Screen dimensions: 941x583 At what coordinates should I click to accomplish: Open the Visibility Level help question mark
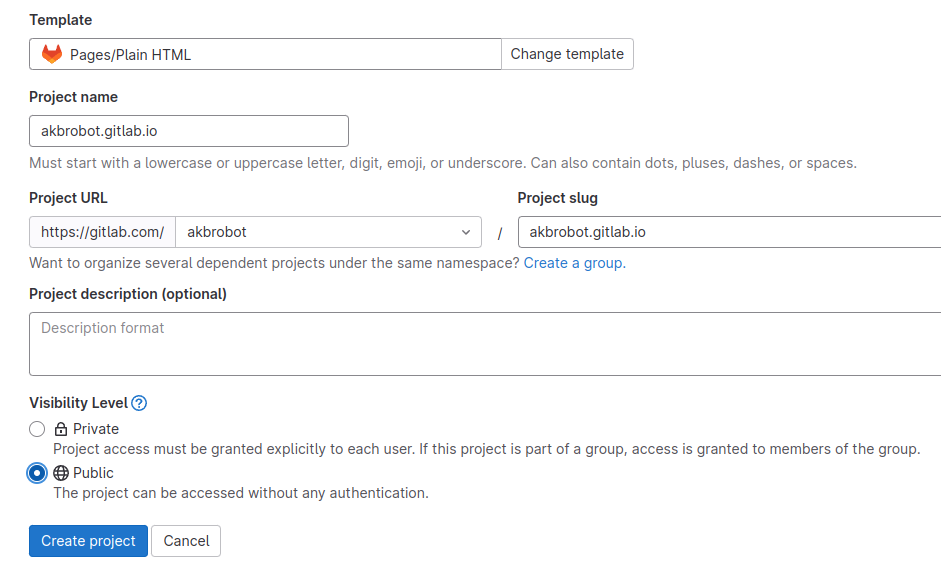pos(137,402)
